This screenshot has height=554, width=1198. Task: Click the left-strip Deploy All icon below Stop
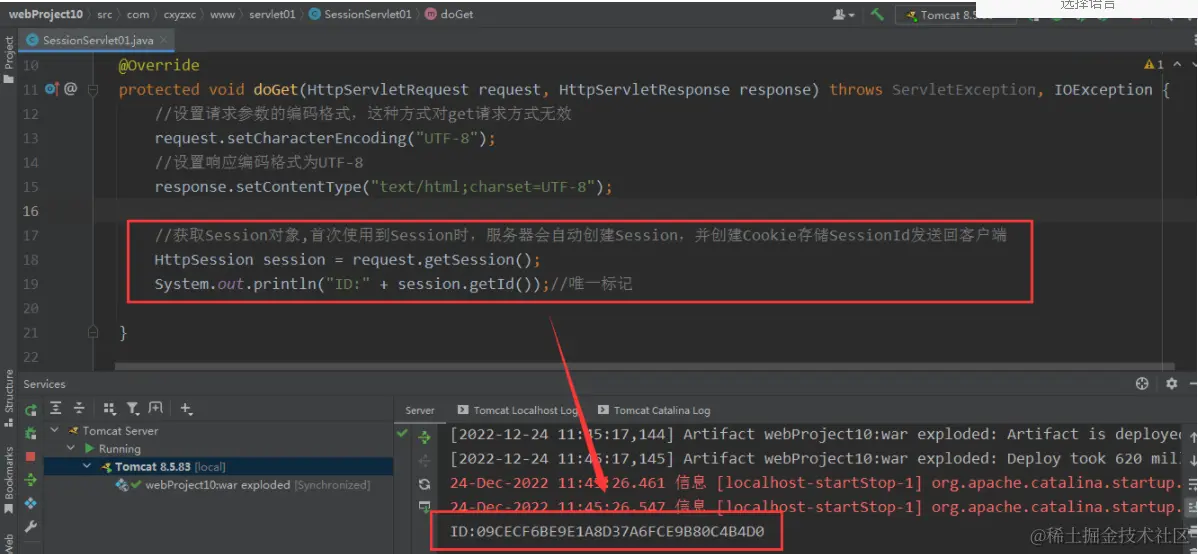pos(31,479)
